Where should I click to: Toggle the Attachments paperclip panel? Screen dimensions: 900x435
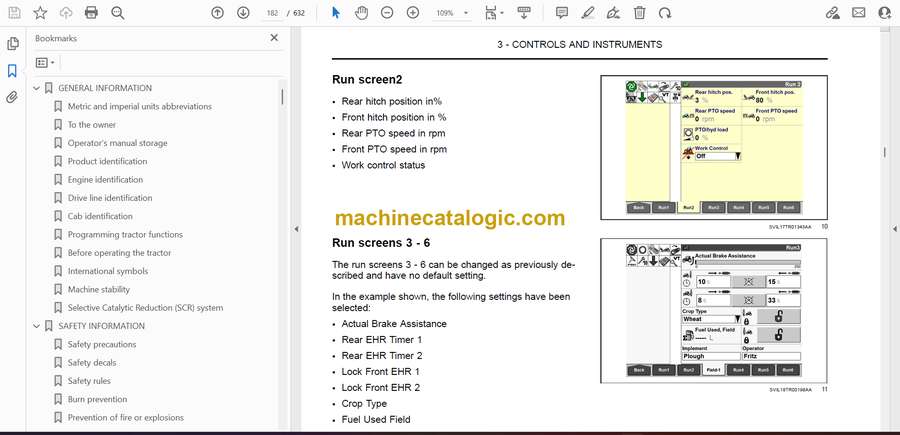[12, 98]
